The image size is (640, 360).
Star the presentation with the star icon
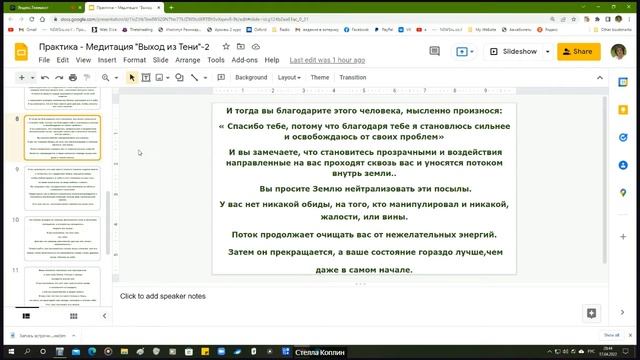(x=226, y=47)
